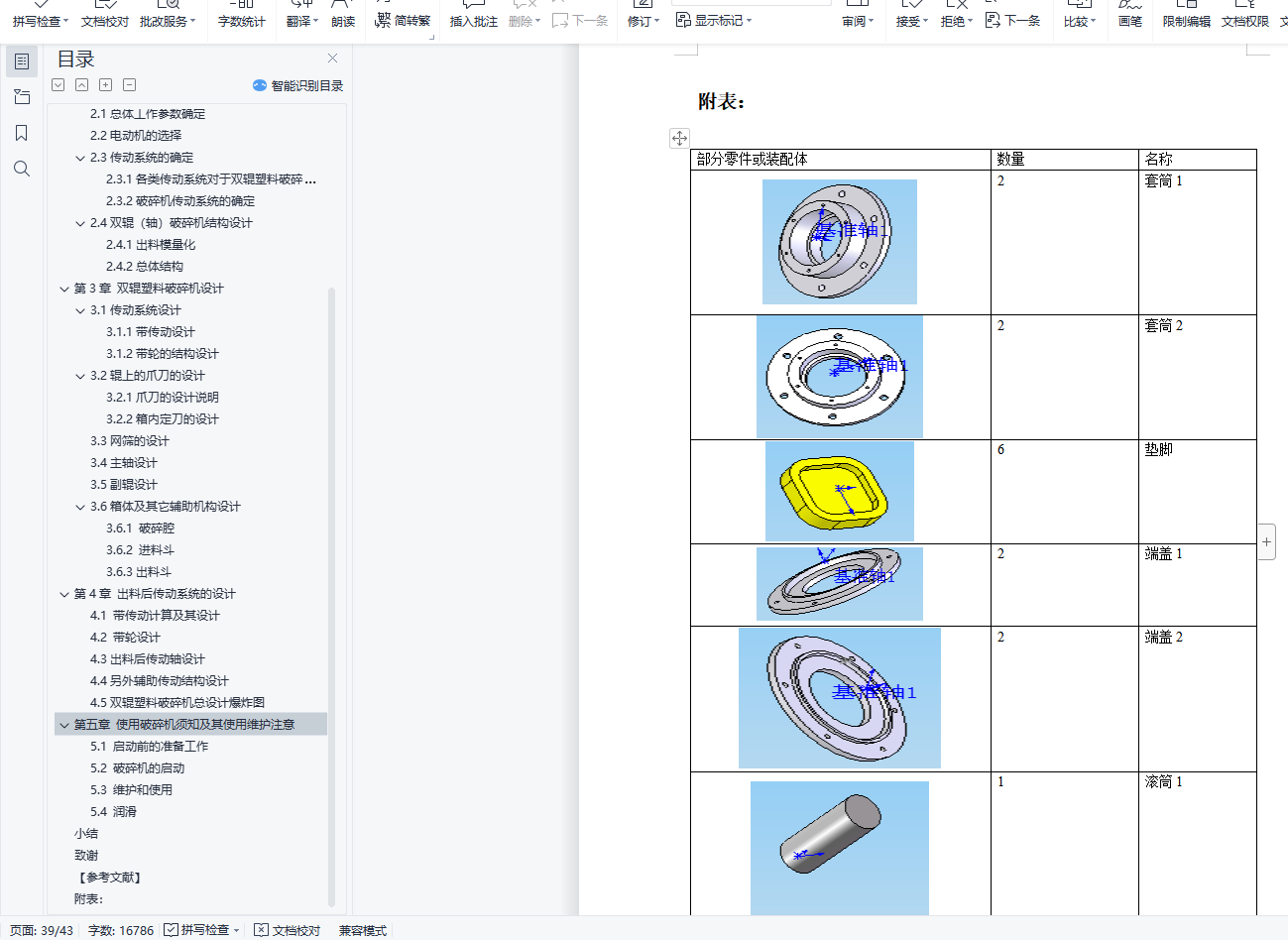Click the collapse-levels up-arrow outline icon

(x=81, y=85)
